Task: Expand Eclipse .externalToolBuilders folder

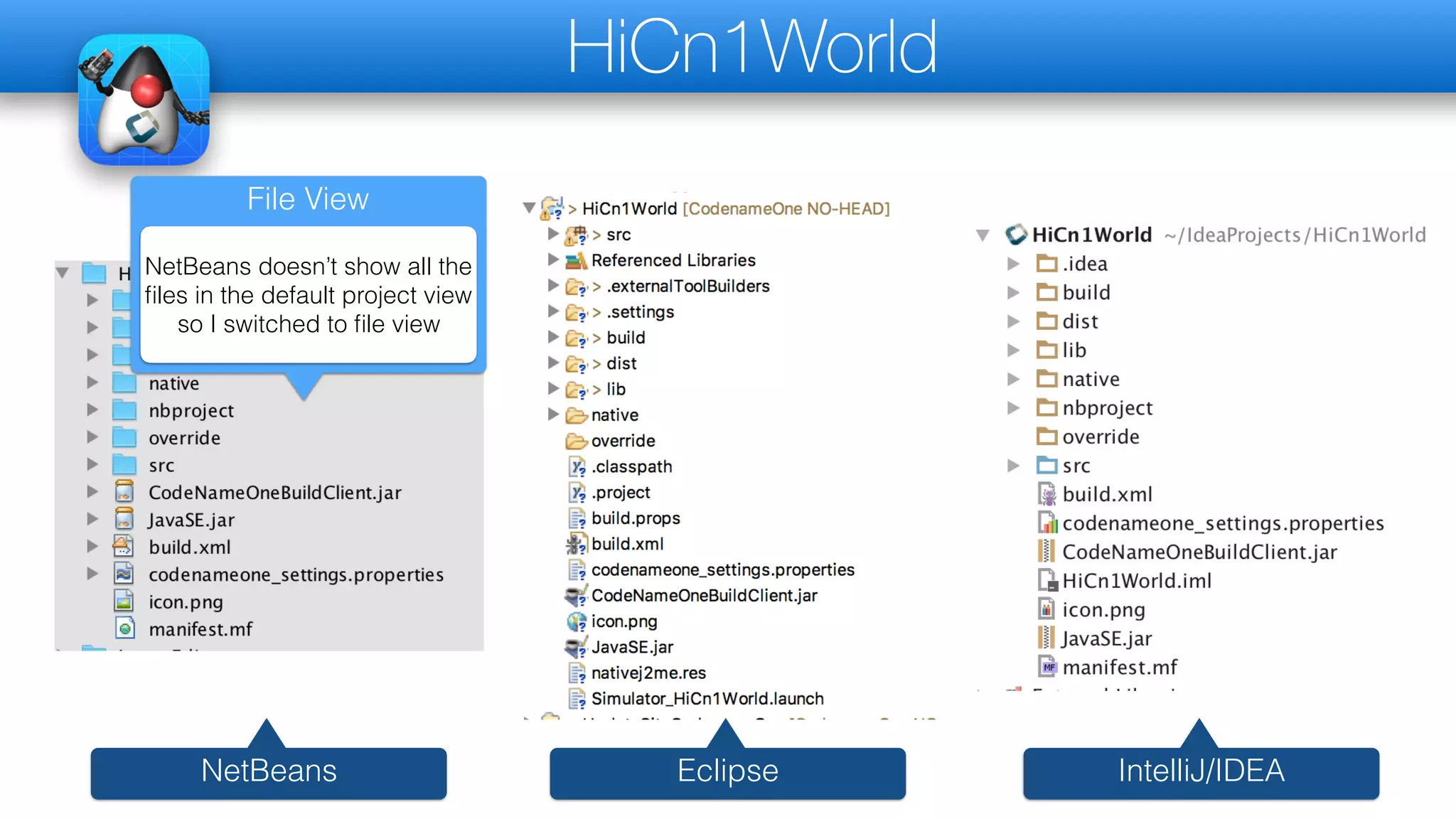Action: pyautogui.click(x=553, y=285)
